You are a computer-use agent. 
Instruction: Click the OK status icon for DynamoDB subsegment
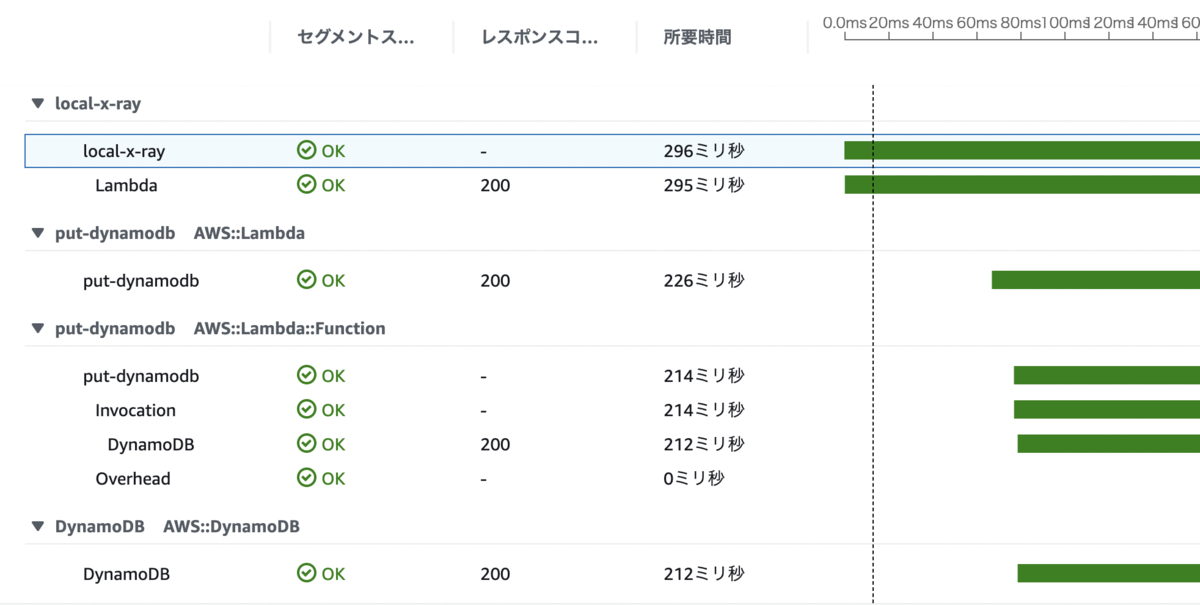coord(305,444)
